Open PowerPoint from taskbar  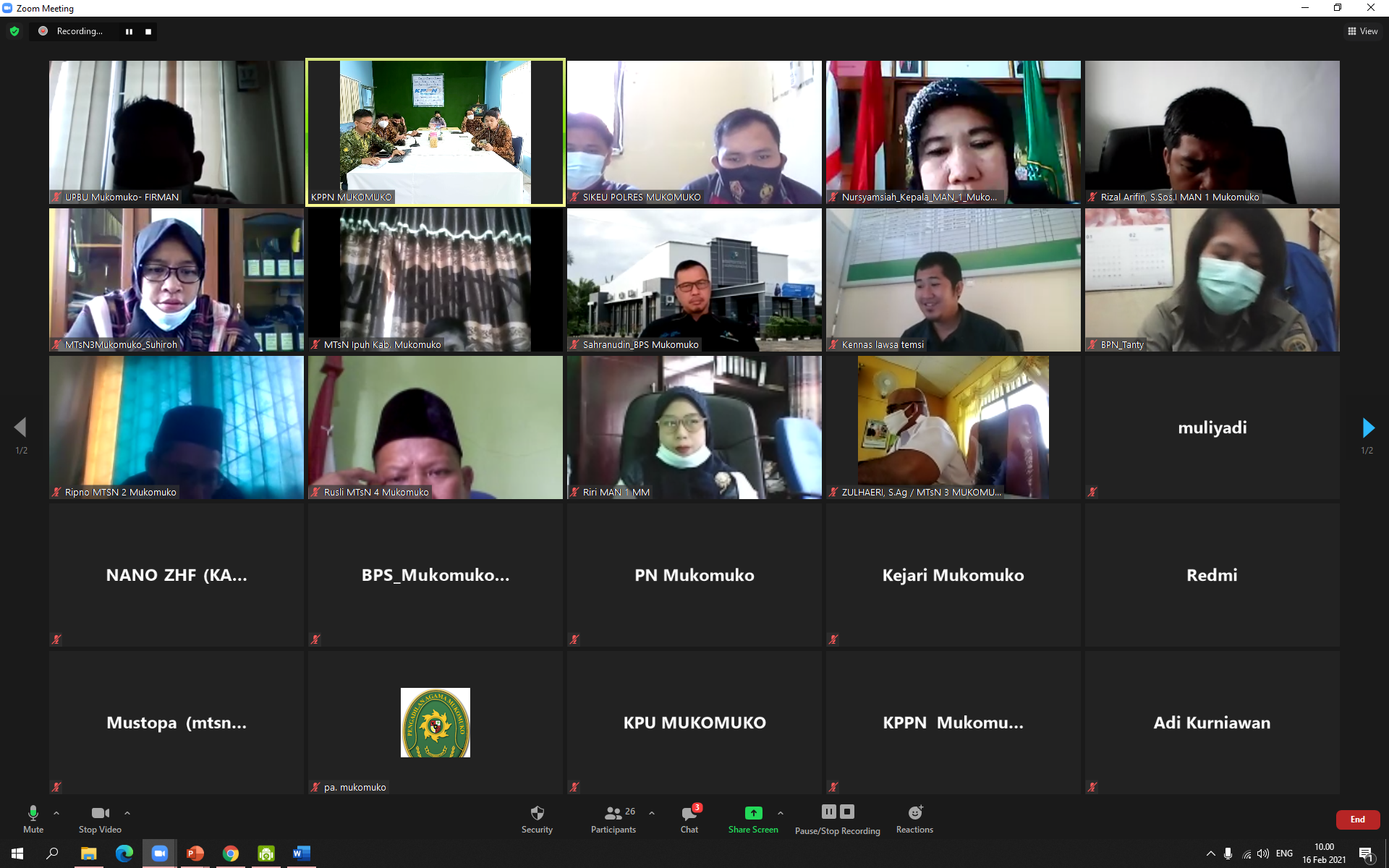point(195,854)
